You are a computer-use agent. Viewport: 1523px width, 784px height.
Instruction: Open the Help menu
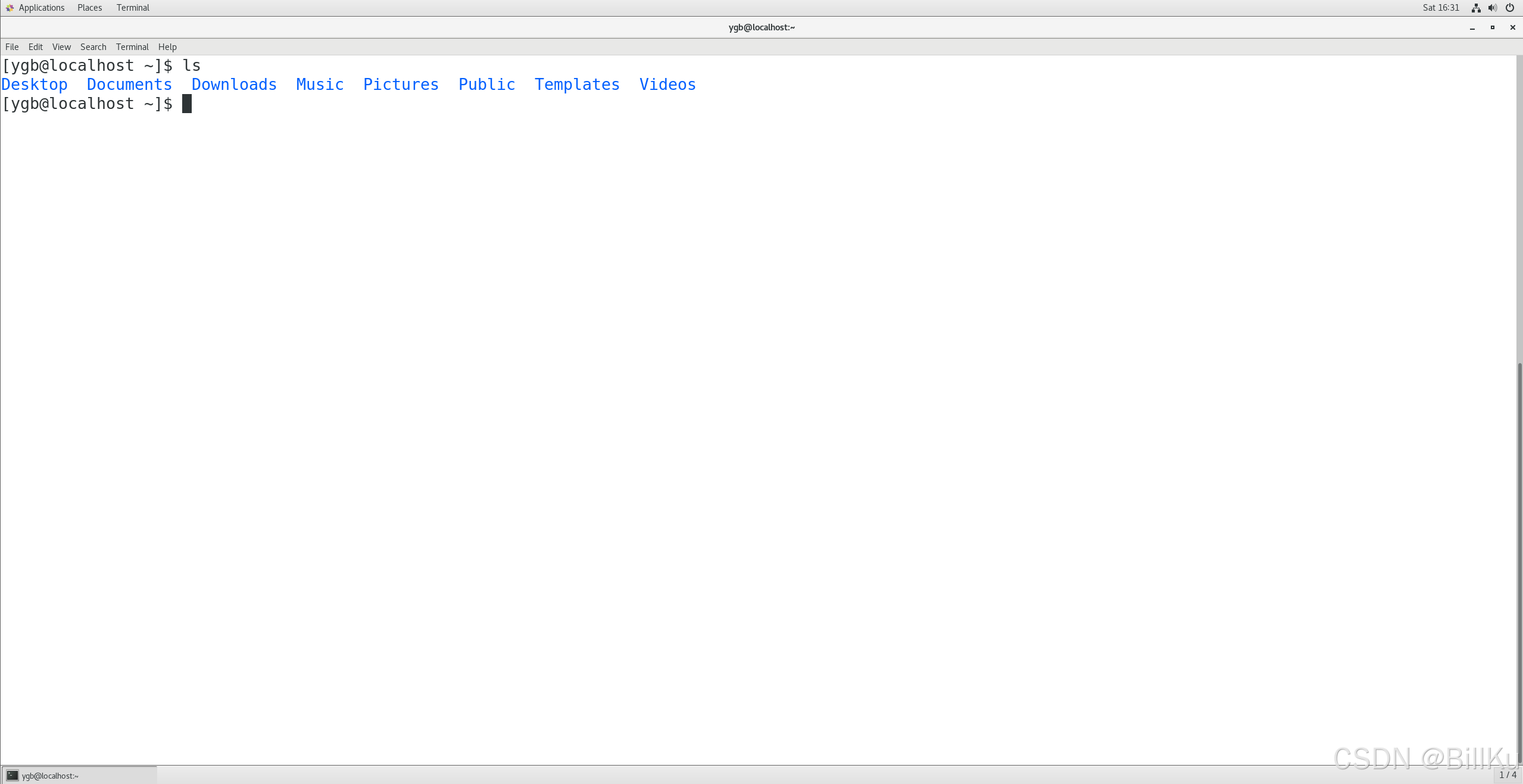point(167,47)
